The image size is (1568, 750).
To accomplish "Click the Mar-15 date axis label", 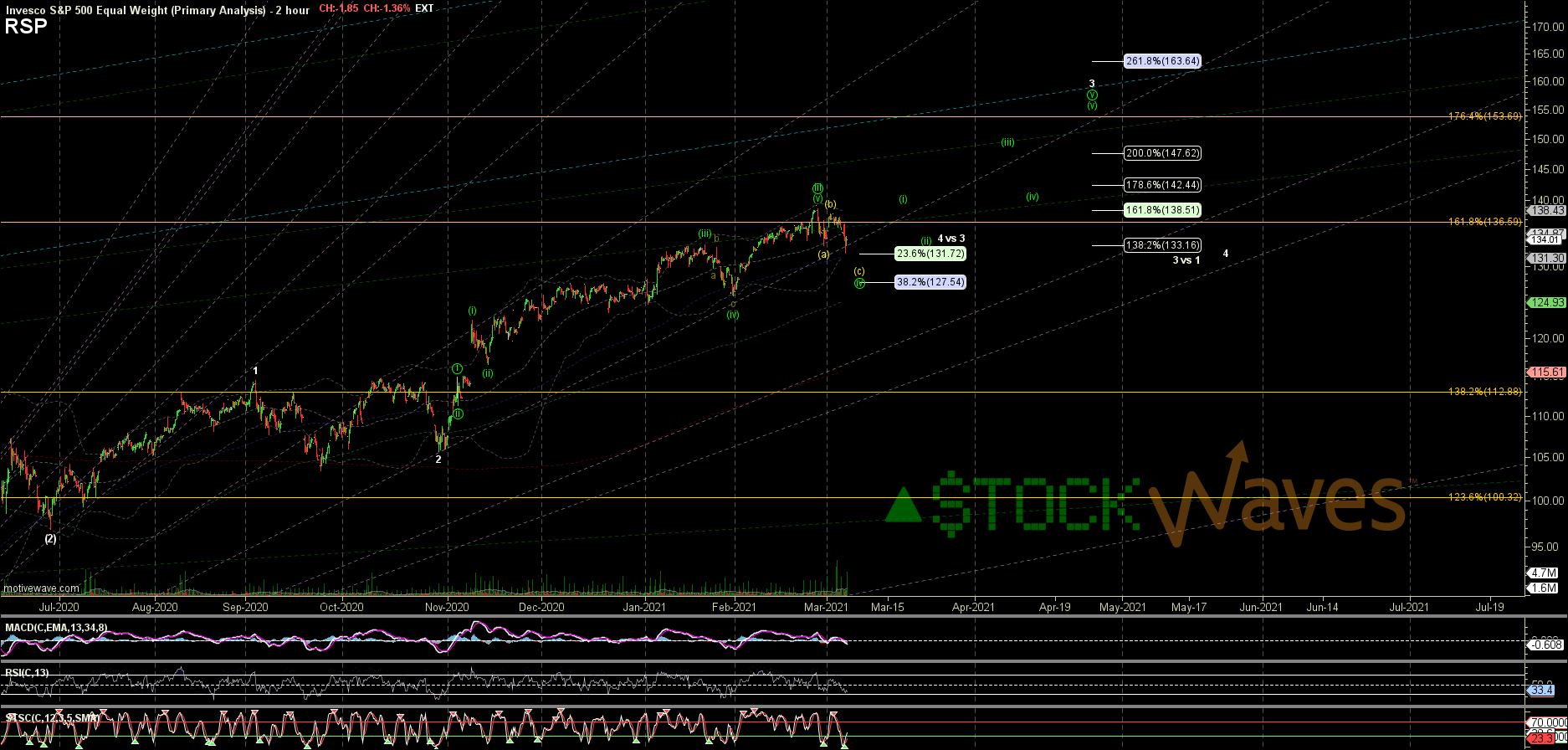I will [x=888, y=607].
